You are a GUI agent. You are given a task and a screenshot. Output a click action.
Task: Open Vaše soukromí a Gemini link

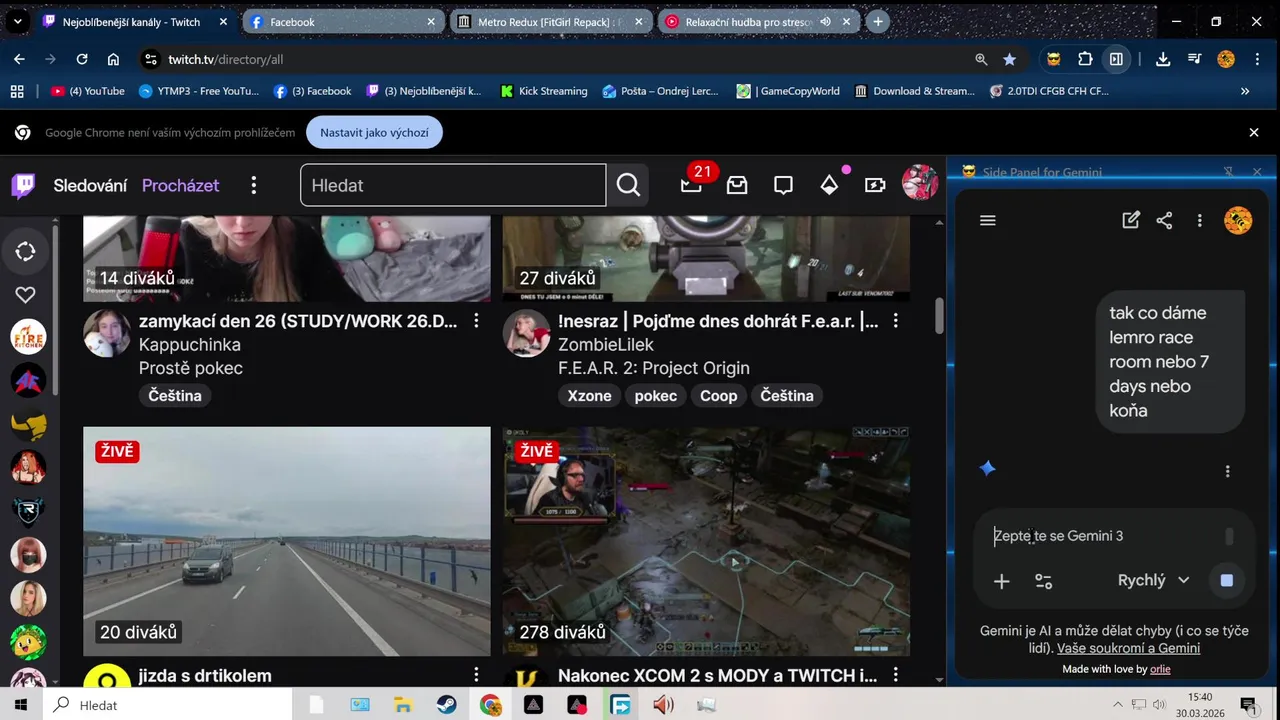[x=1128, y=648]
